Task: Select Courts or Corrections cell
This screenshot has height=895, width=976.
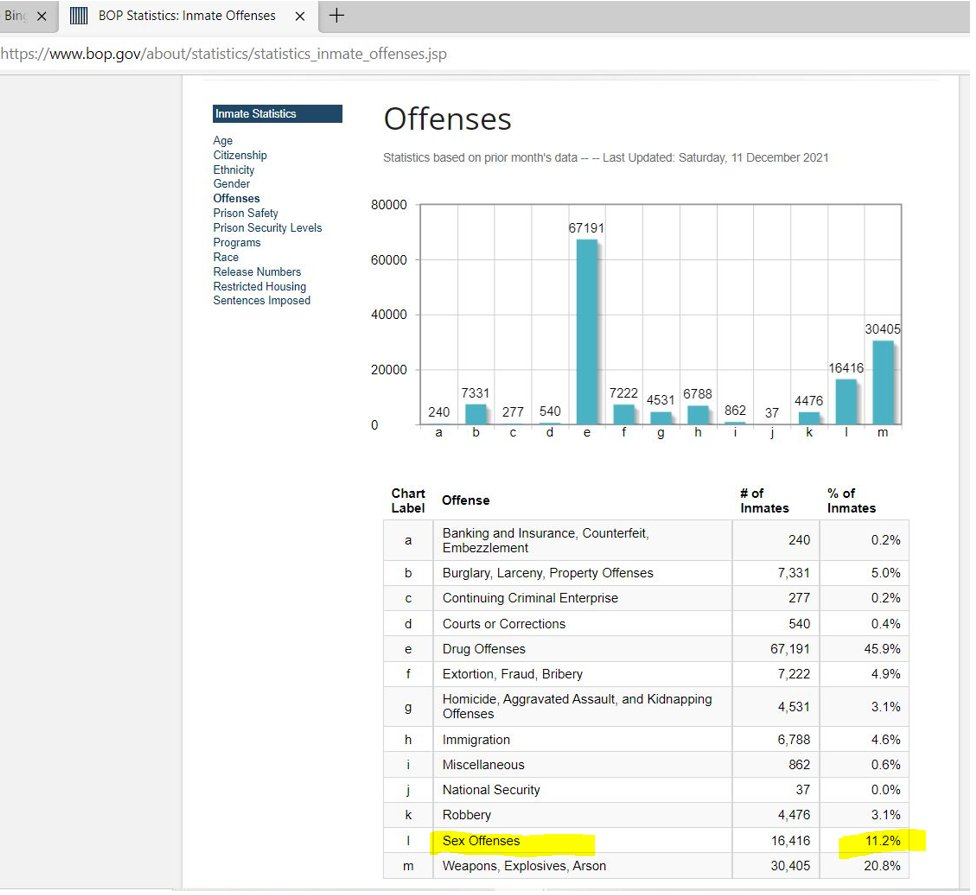Action: [583, 624]
